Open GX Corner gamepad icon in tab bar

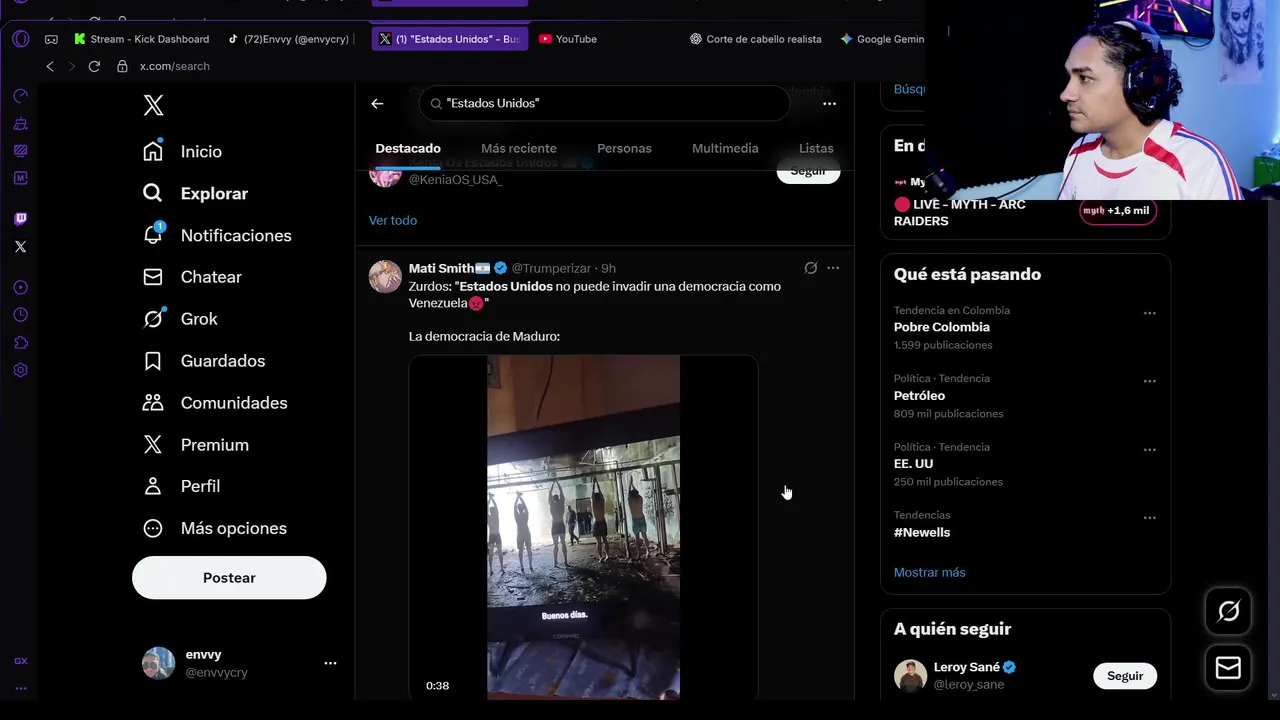(x=51, y=39)
